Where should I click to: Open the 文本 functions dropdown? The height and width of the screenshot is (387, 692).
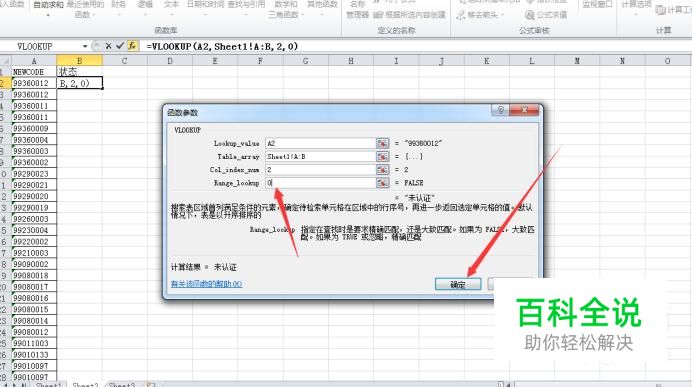coord(171,8)
